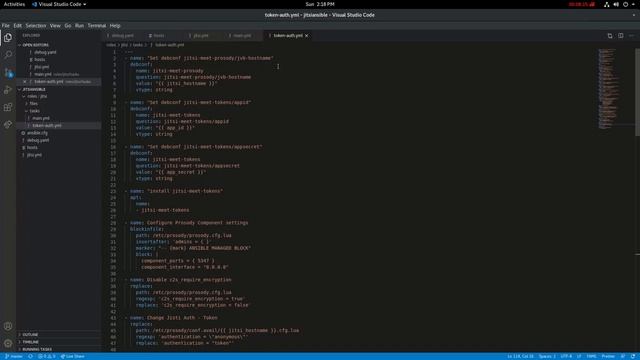Viewport: 640px width, 360px height.
Task: Expand the files folder
Action: click(x=59, y=104)
